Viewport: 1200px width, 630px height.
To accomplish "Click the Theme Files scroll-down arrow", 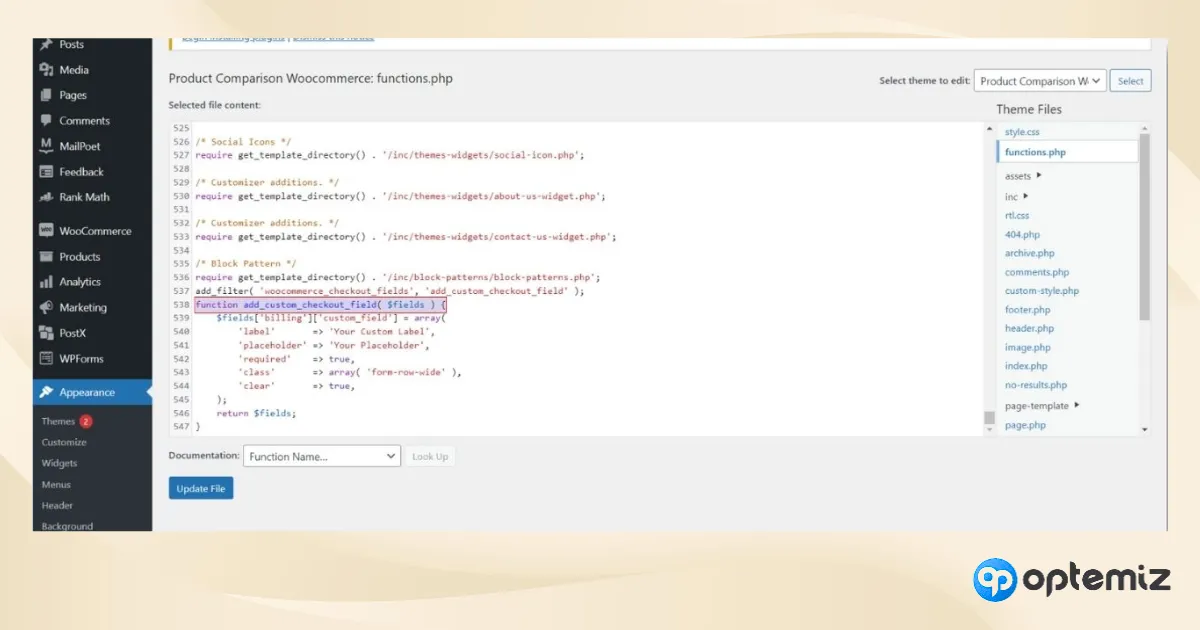I will click(1145, 430).
